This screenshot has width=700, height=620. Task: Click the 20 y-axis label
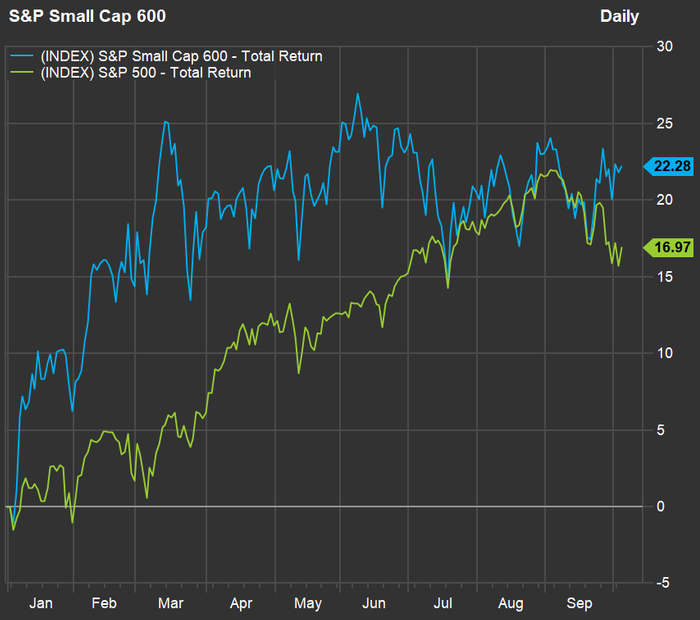point(664,200)
